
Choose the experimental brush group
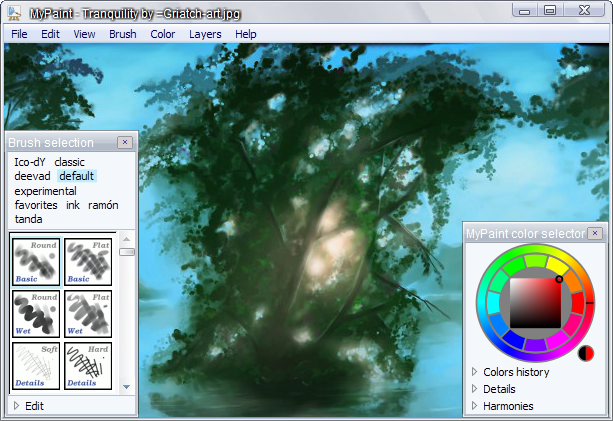pyautogui.click(x=45, y=191)
